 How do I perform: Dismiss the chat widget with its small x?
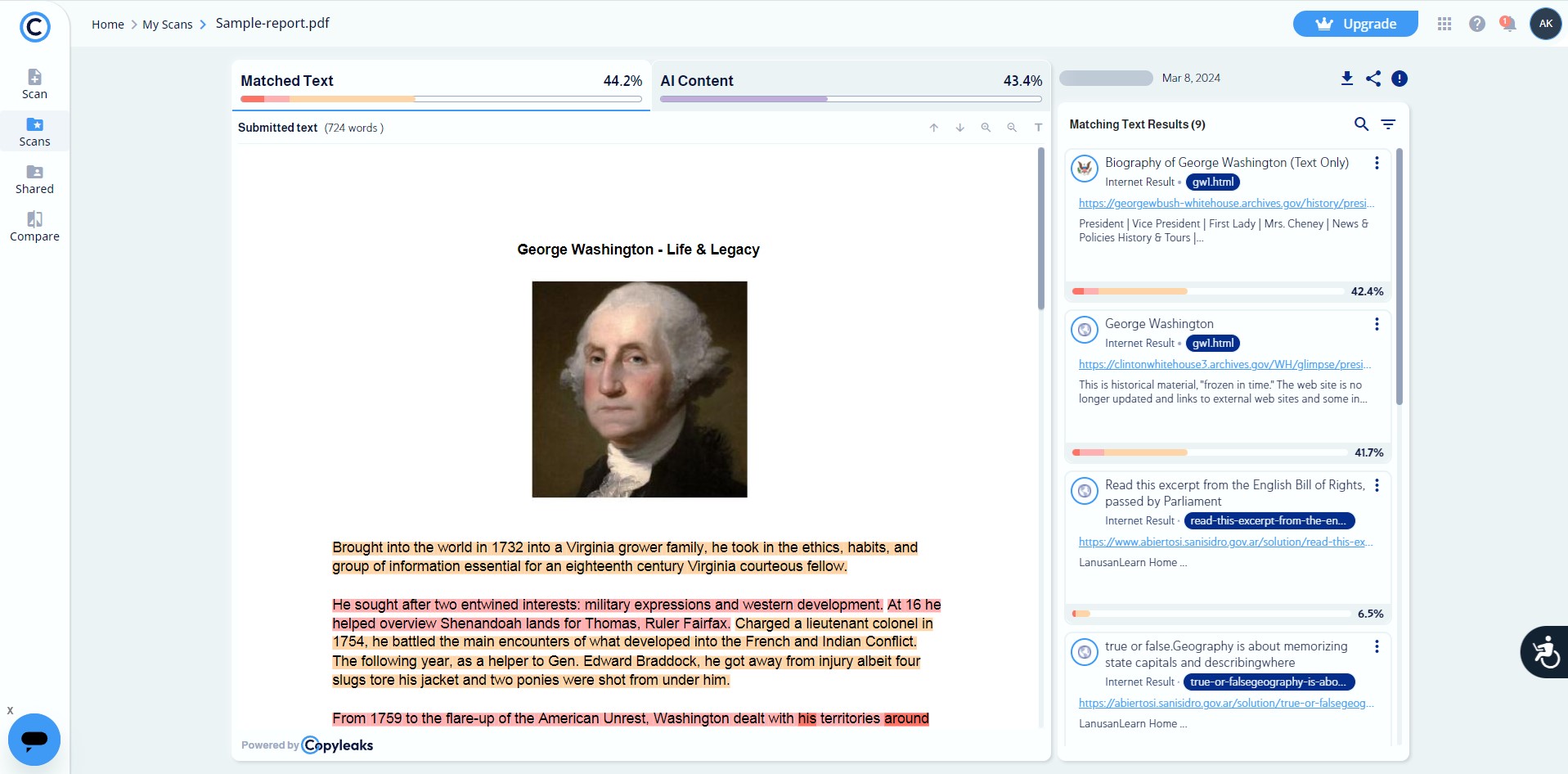pyautogui.click(x=10, y=710)
